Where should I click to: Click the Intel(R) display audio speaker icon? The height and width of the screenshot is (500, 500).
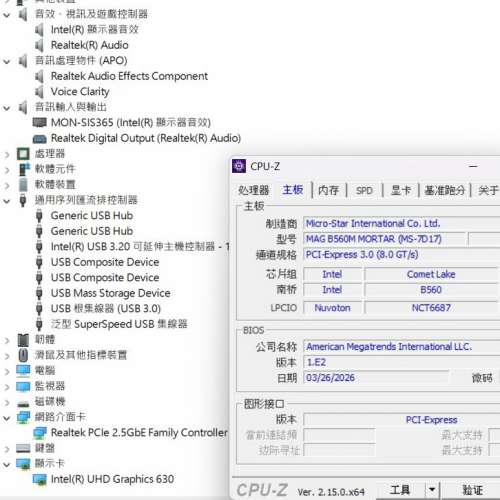pos(39,30)
